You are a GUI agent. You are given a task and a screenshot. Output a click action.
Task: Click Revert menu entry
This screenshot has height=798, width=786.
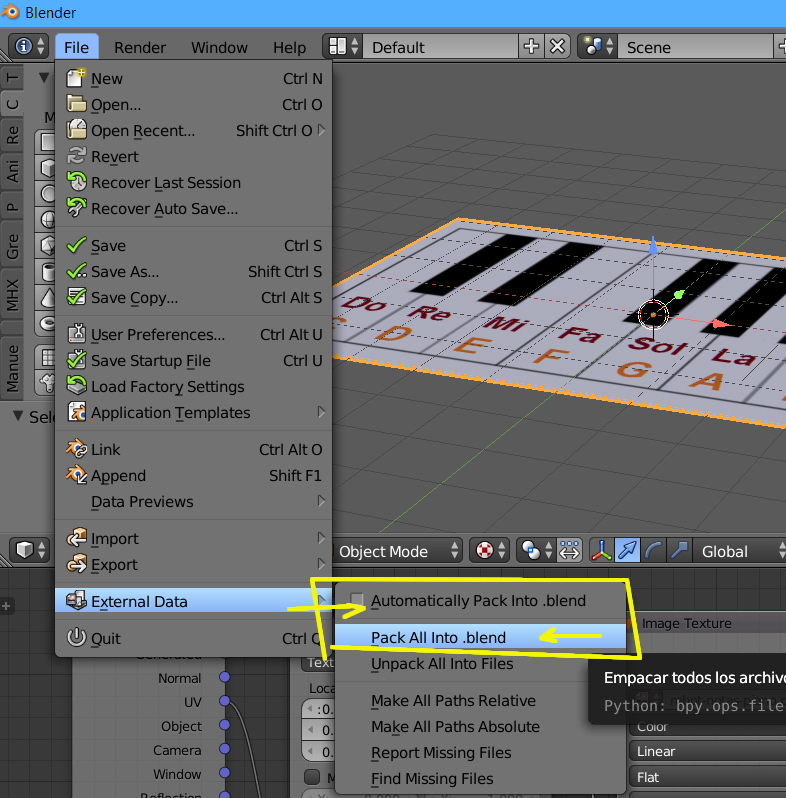pyautogui.click(x=194, y=157)
